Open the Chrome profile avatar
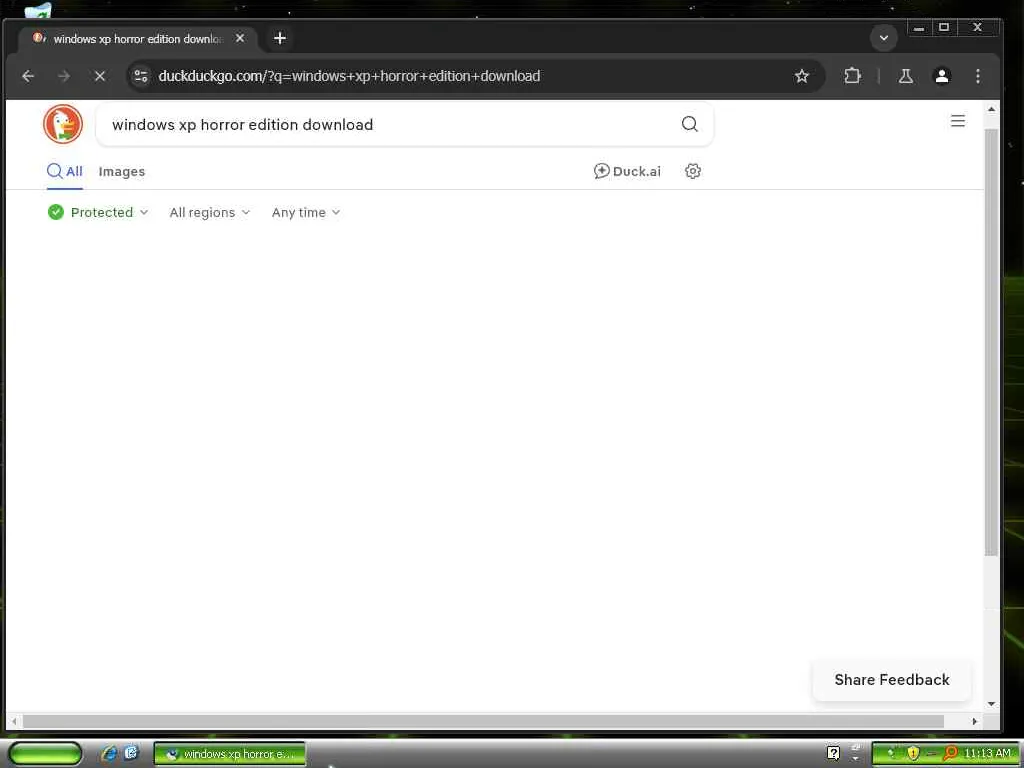The width and height of the screenshot is (1024, 768). pyautogui.click(x=942, y=76)
